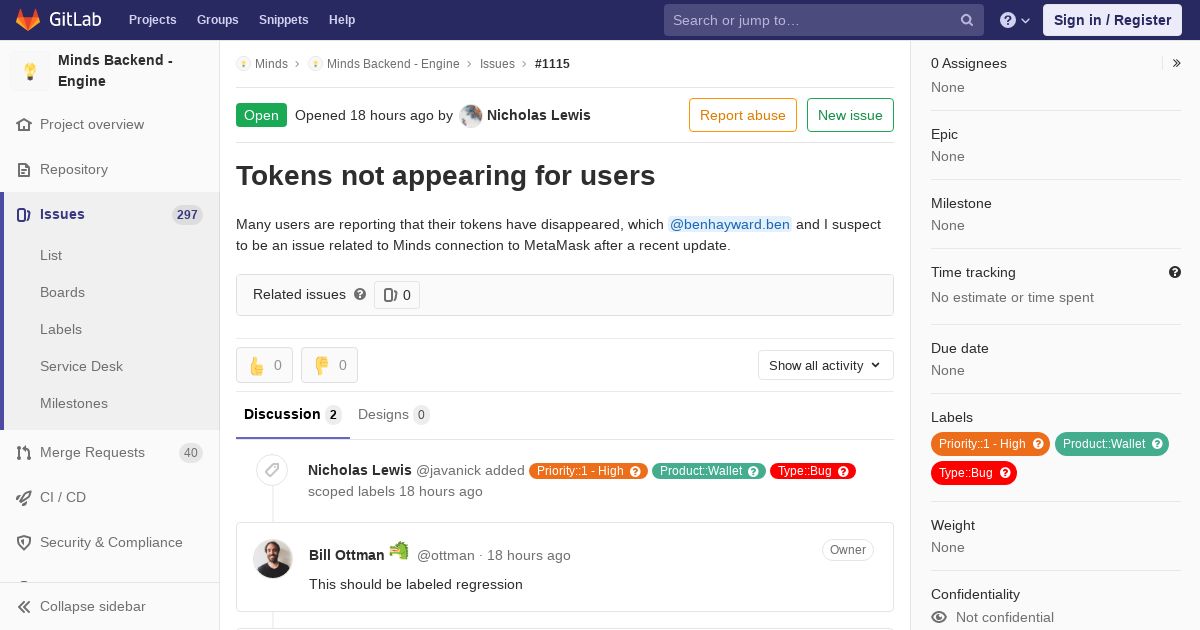Click Nicholas Lewis name in activity note
1200x630 pixels.
(x=360, y=470)
